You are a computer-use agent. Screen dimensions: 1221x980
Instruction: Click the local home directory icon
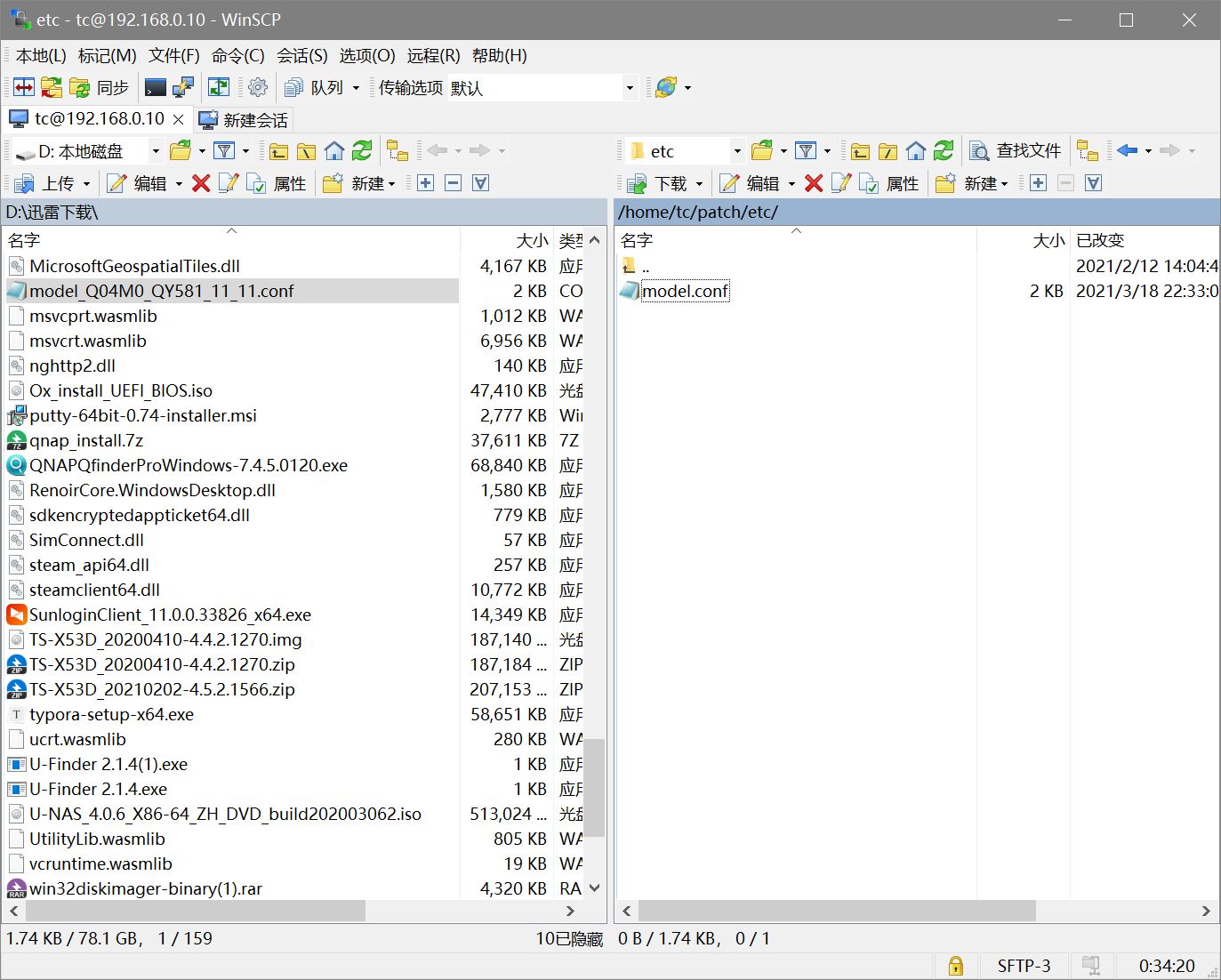tap(334, 151)
